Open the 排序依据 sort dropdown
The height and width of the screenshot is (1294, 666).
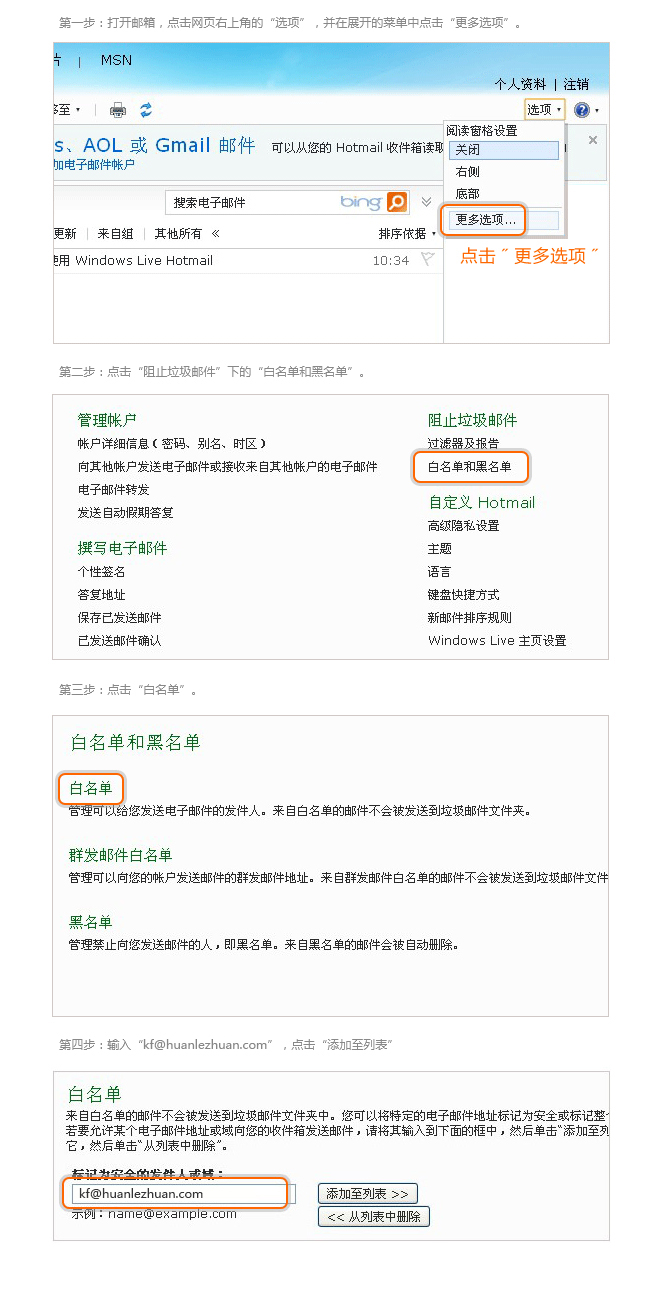pos(407,234)
